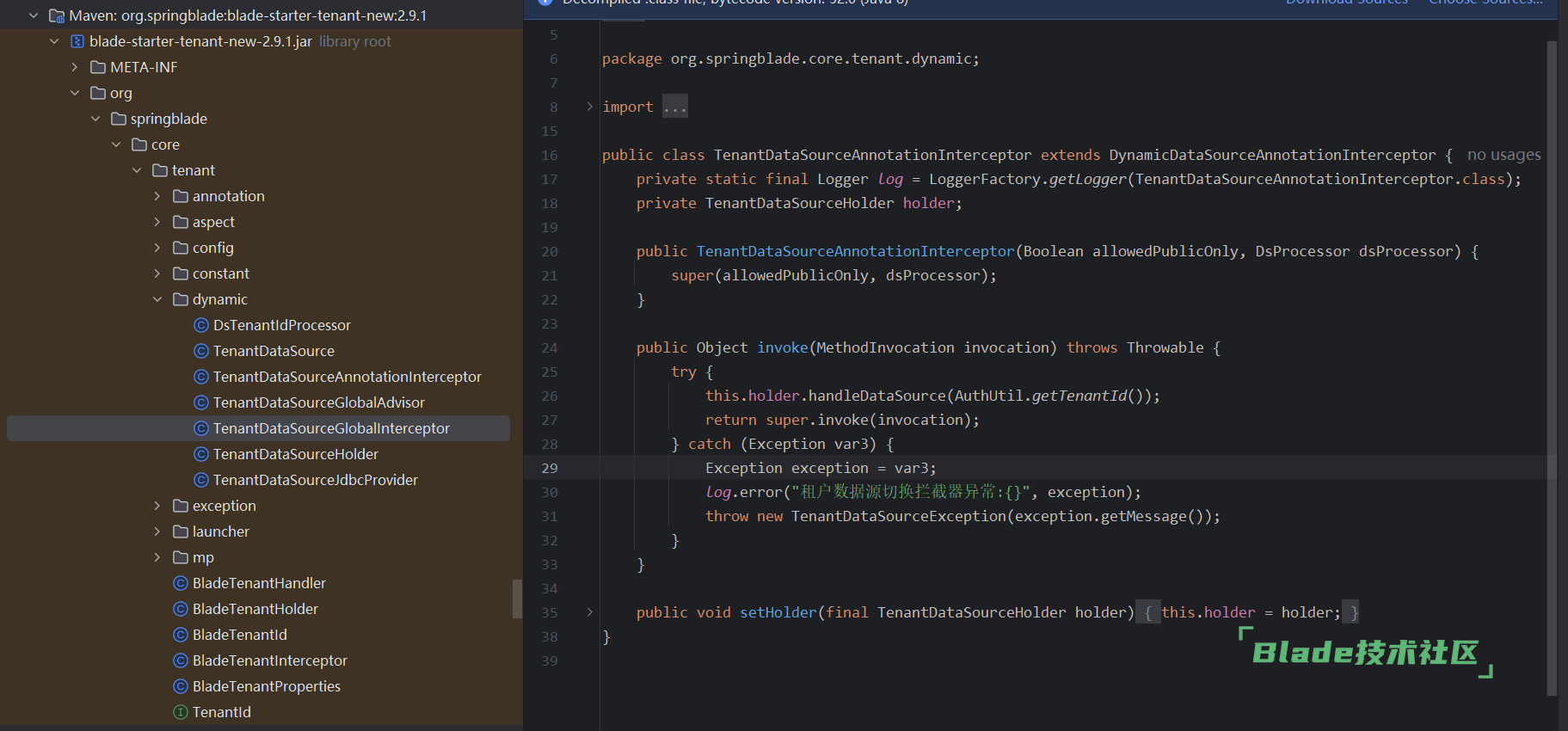Collapse the core folder arrow
Image resolution: width=1568 pixels, height=731 pixels.
click(x=116, y=144)
